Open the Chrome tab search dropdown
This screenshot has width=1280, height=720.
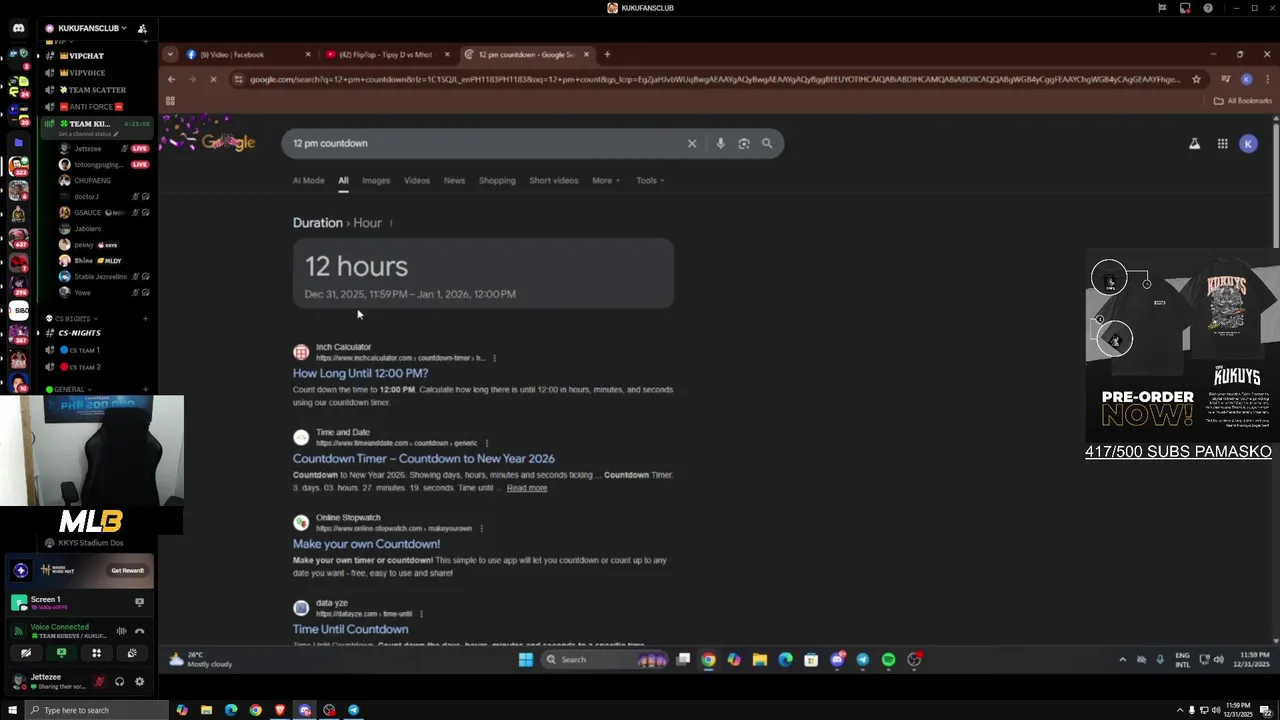click(171, 54)
